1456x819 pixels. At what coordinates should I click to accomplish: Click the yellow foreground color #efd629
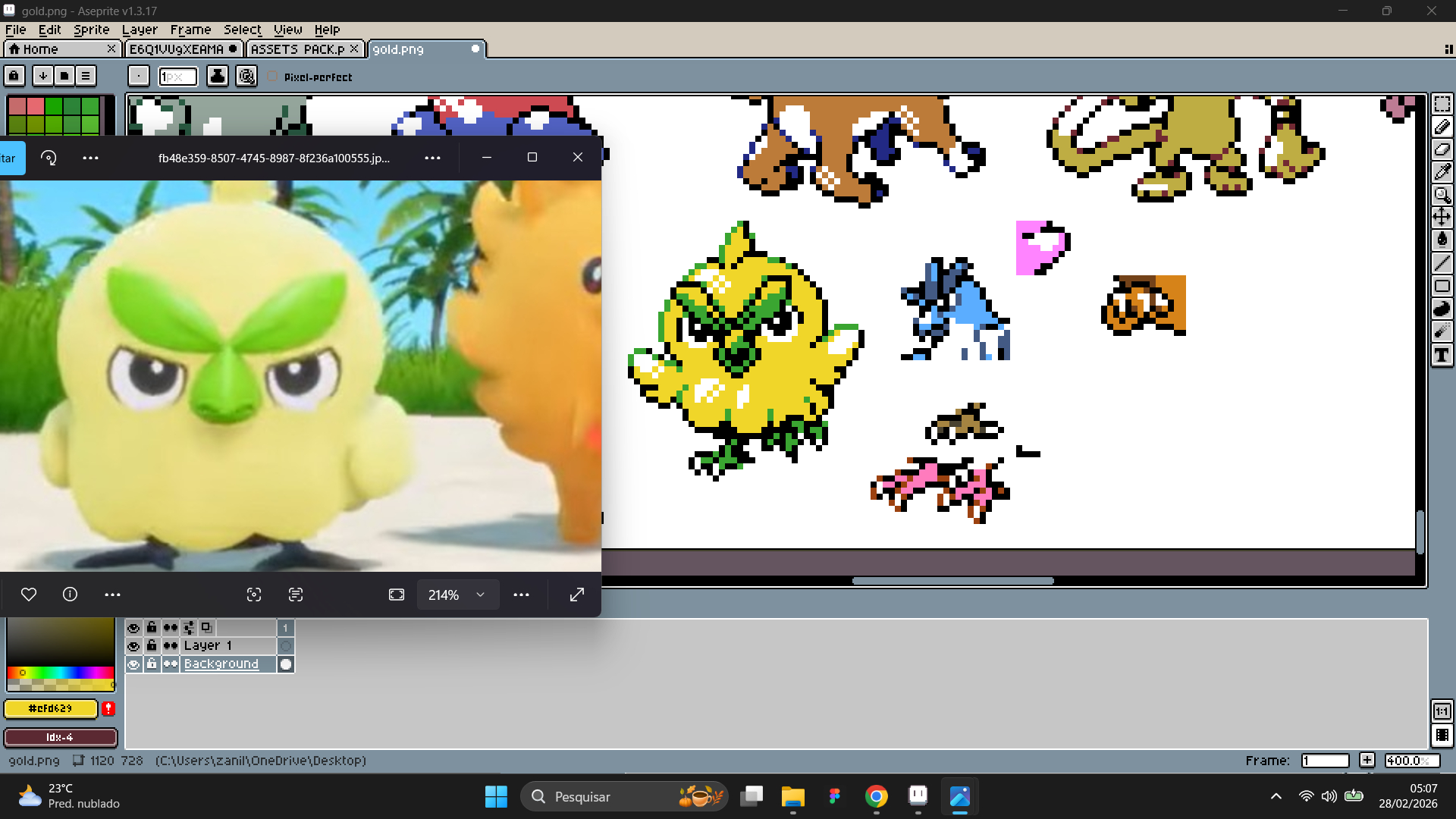click(x=51, y=708)
